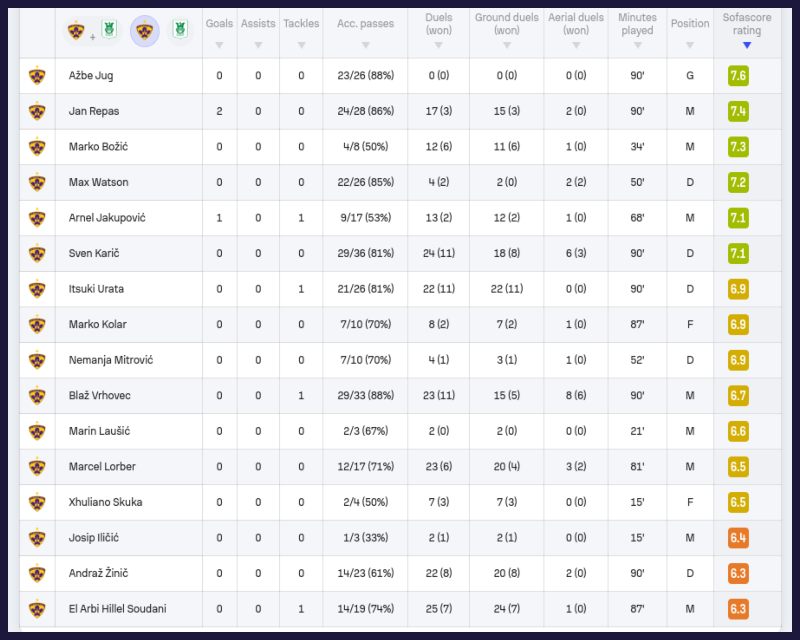Image resolution: width=800 pixels, height=640 pixels.
Task: Open Jan Repas player page
Action: (93, 111)
